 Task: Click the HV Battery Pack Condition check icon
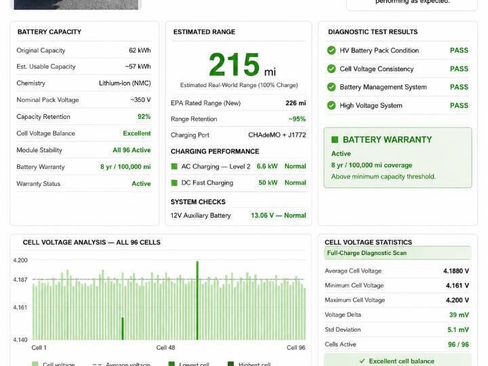pos(331,50)
